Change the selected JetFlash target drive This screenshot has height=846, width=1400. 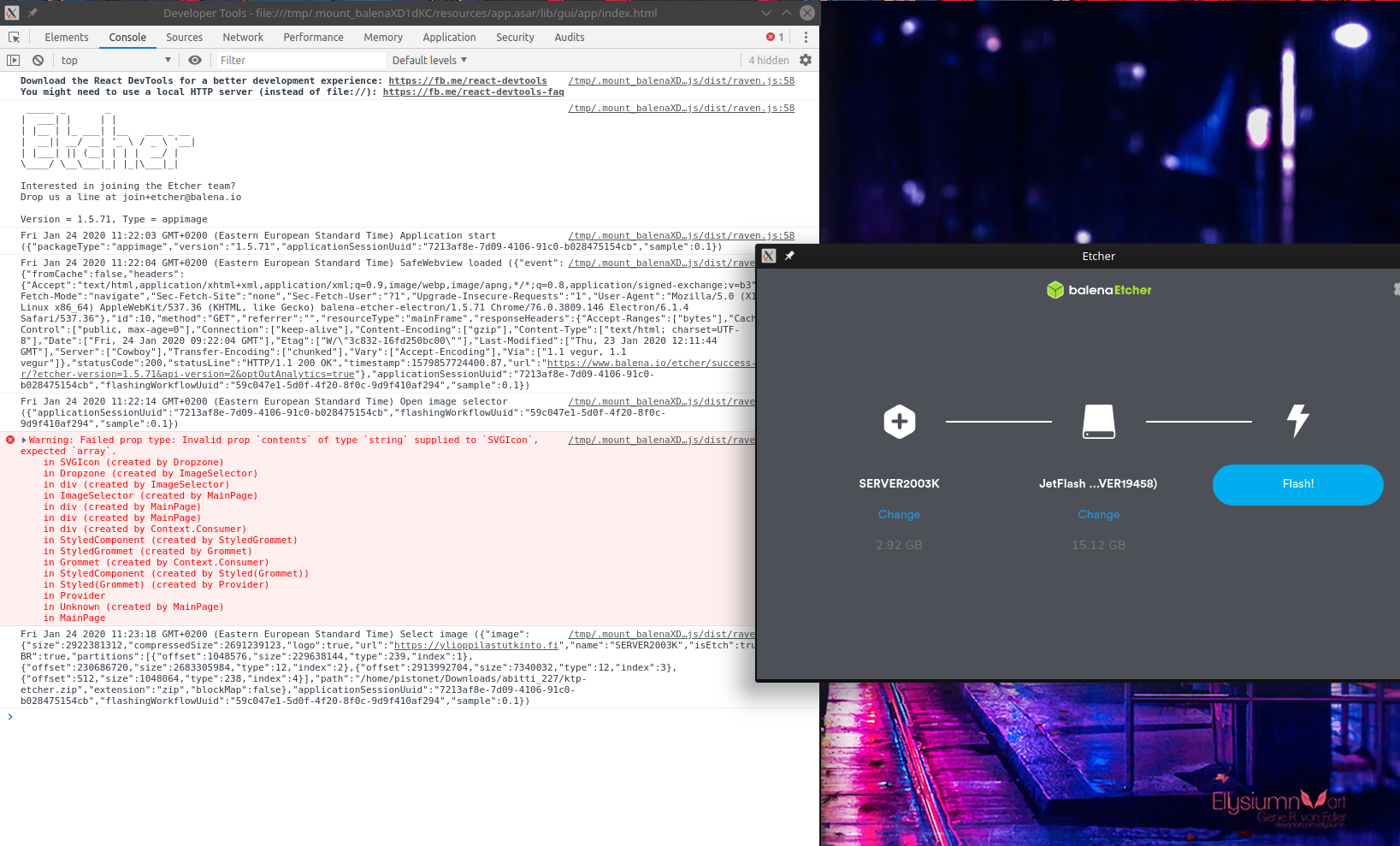click(x=1098, y=514)
